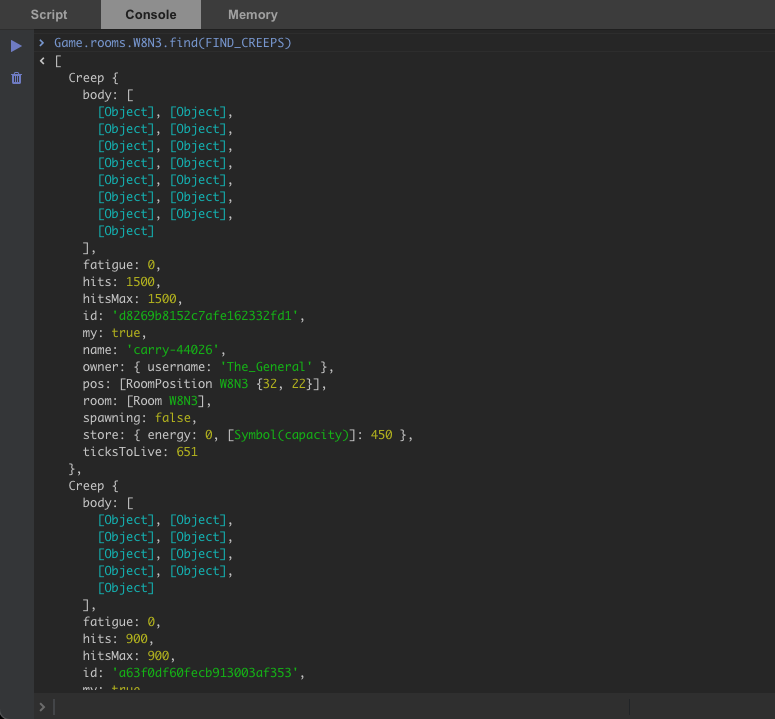
Task: Click the hits: 900 line
Action: (118, 638)
